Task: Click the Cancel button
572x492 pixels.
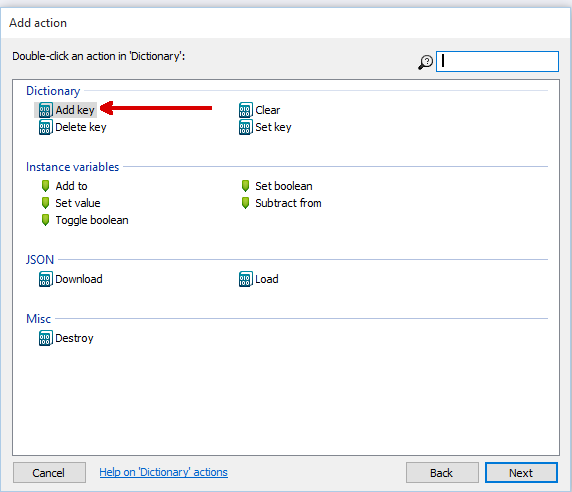Action: [49, 473]
